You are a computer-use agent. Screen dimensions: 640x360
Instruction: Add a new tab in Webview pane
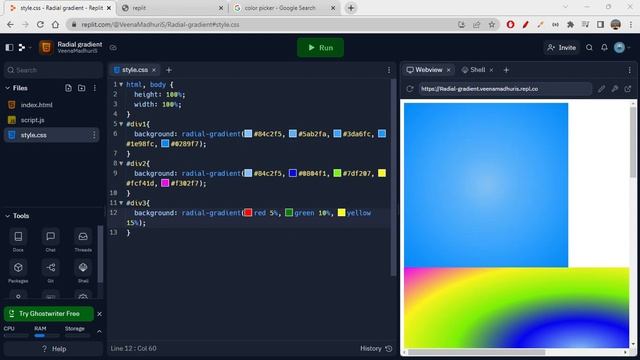[506, 70]
